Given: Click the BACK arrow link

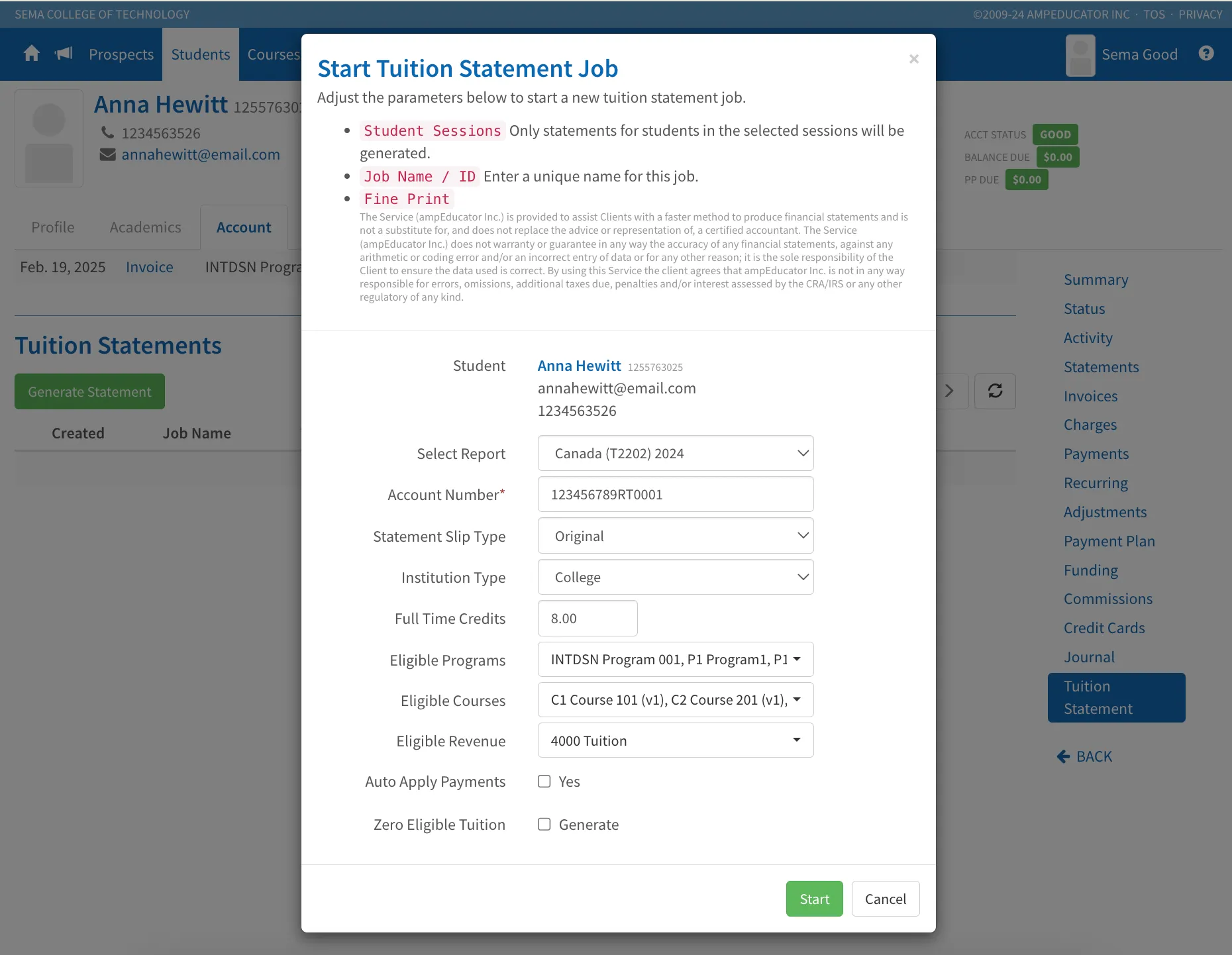Looking at the screenshot, I should click(x=1084, y=756).
